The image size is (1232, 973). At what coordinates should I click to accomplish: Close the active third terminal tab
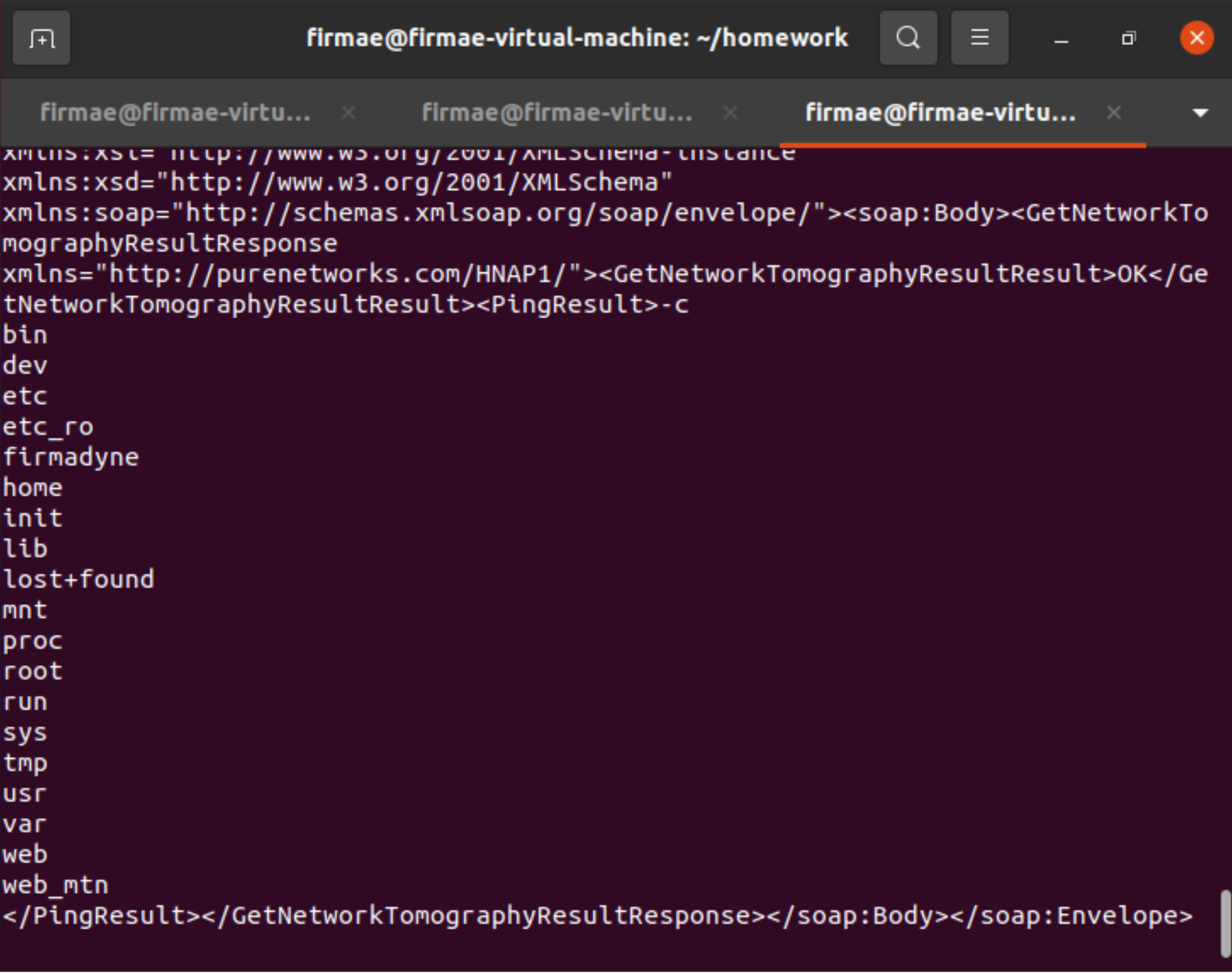1114,113
